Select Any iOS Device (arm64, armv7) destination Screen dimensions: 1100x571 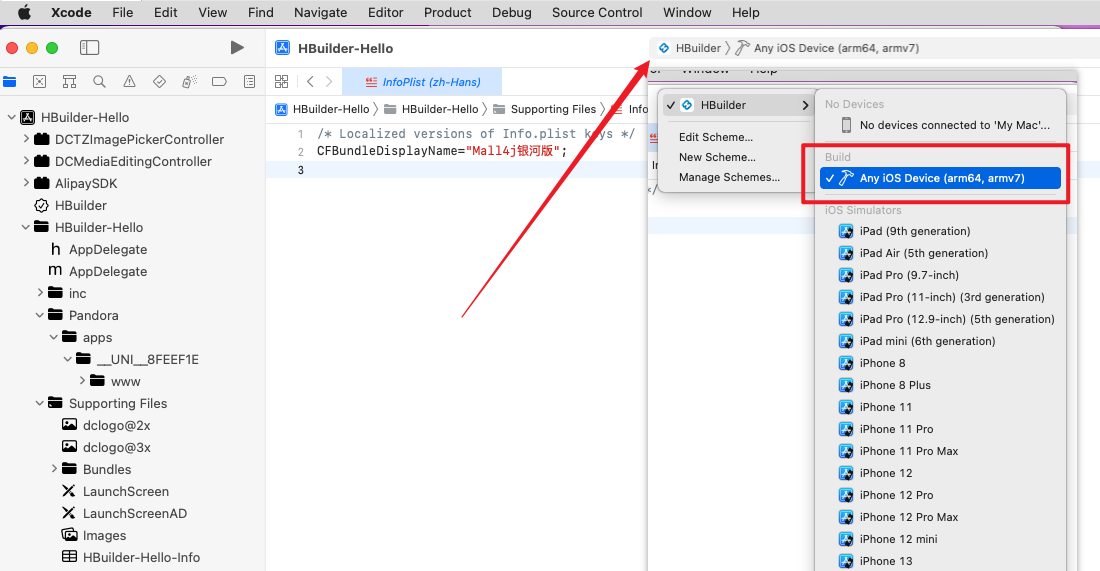[941, 178]
